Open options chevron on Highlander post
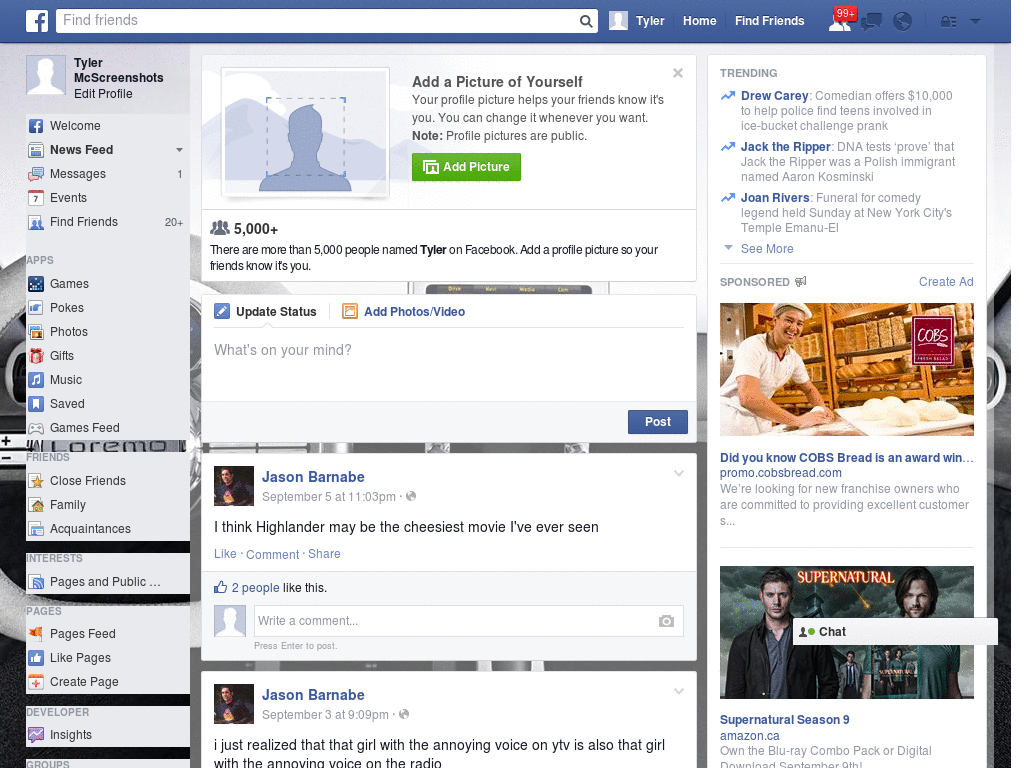Viewport: 1024px width, 768px height. [x=679, y=473]
